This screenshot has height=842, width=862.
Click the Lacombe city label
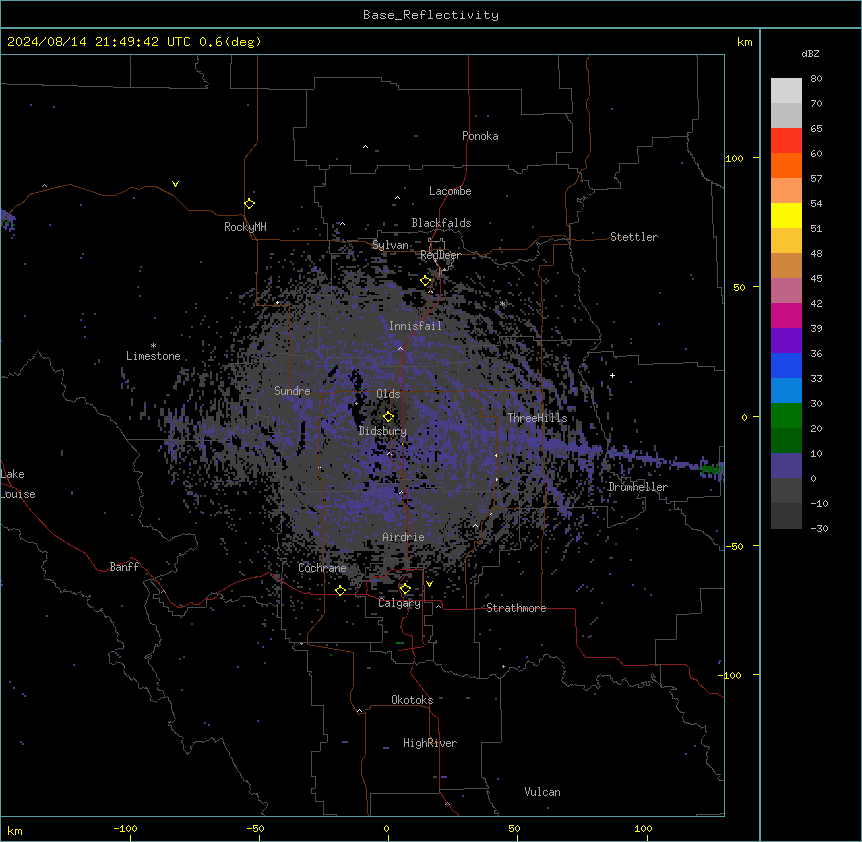tap(450, 191)
